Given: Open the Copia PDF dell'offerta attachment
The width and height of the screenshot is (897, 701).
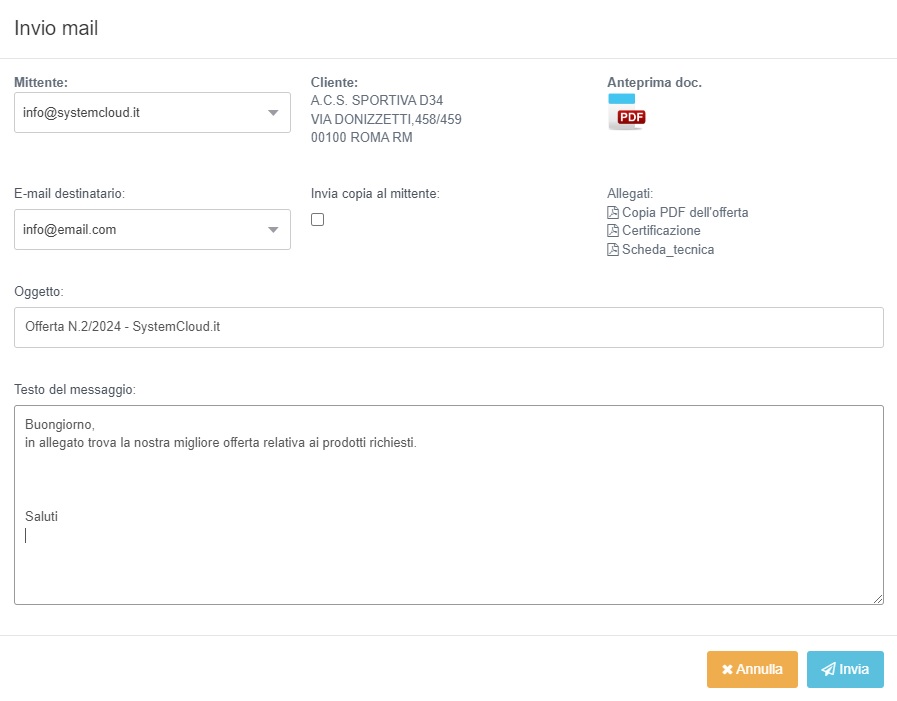Looking at the screenshot, I should [685, 213].
